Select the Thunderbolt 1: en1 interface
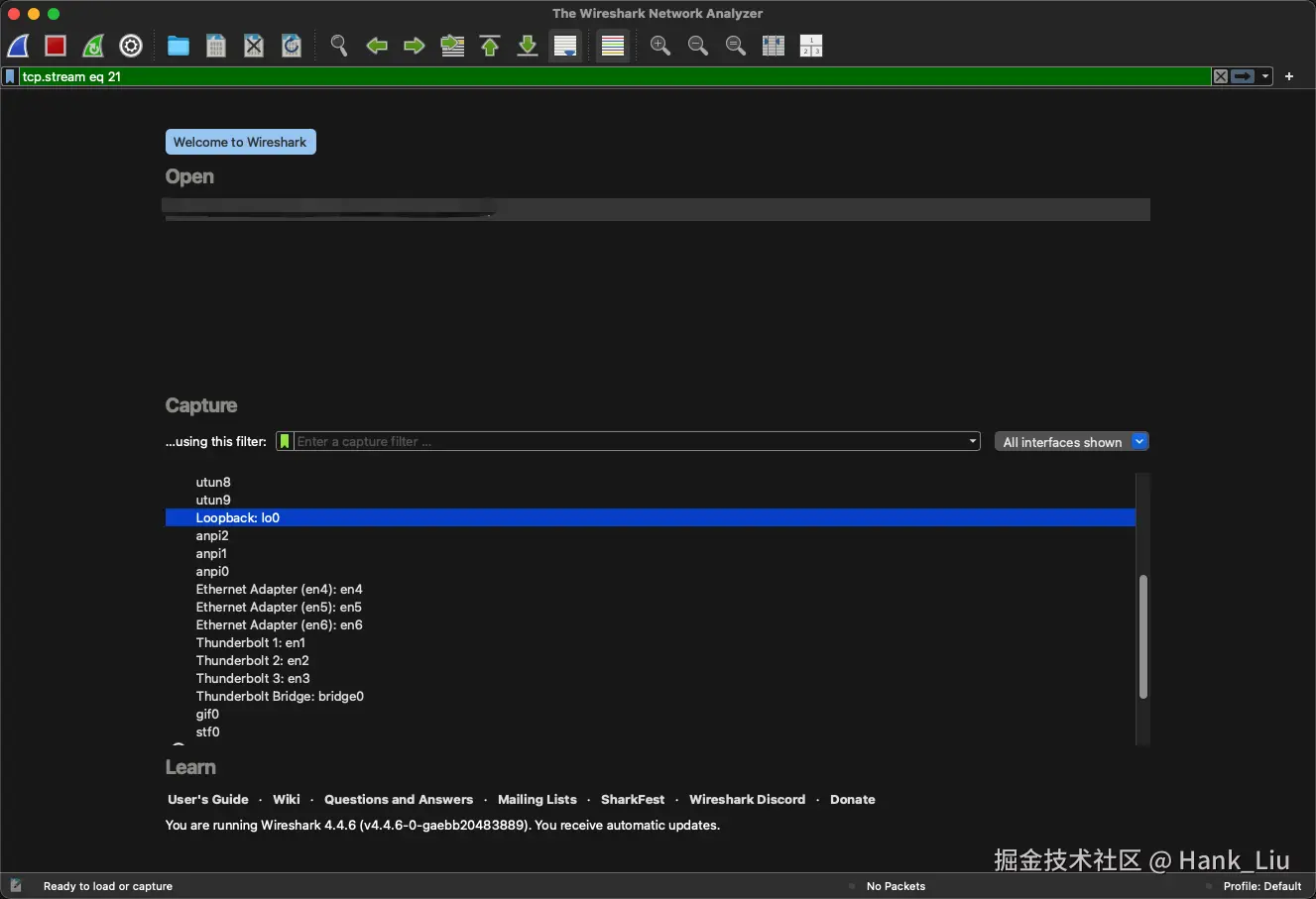 click(x=651, y=643)
